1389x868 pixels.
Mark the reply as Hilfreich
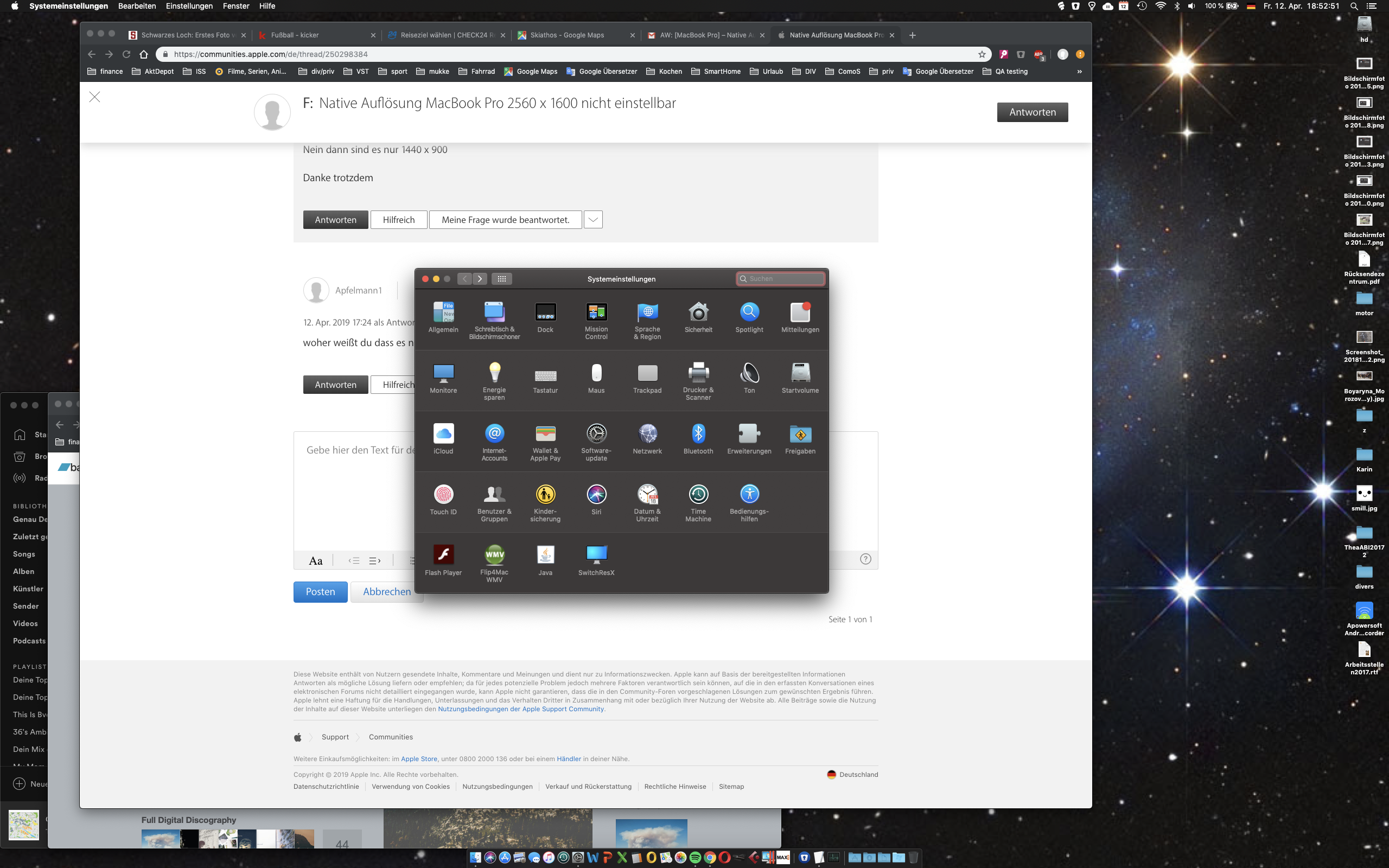pos(398,220)
